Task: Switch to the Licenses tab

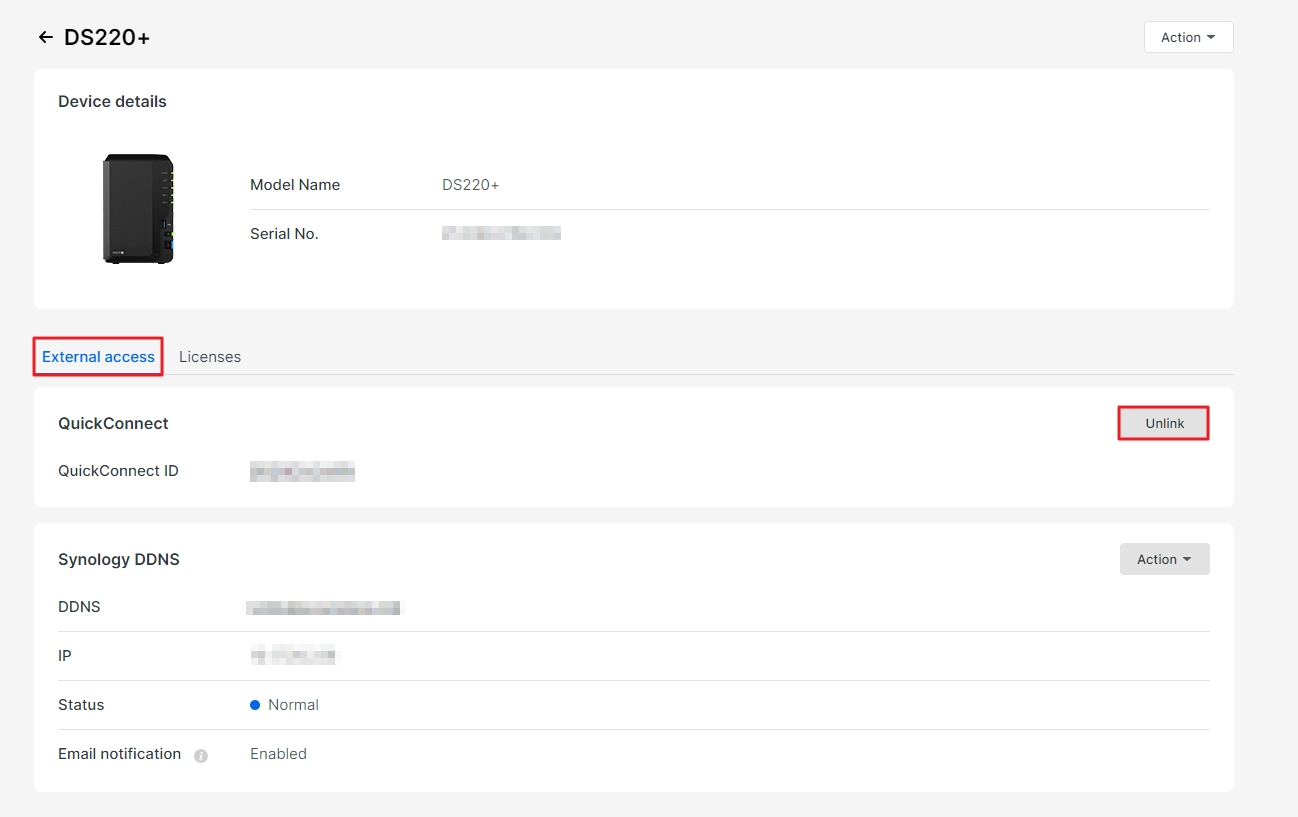Action: point(209,356)
